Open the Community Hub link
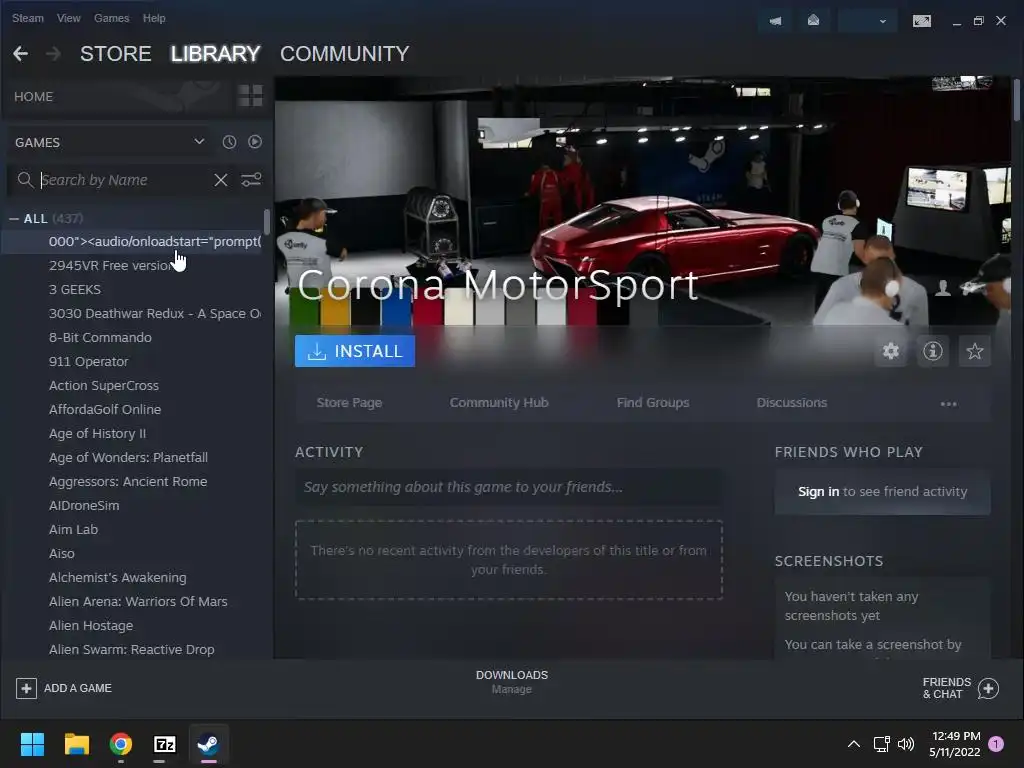 click(x=499, y=402)
